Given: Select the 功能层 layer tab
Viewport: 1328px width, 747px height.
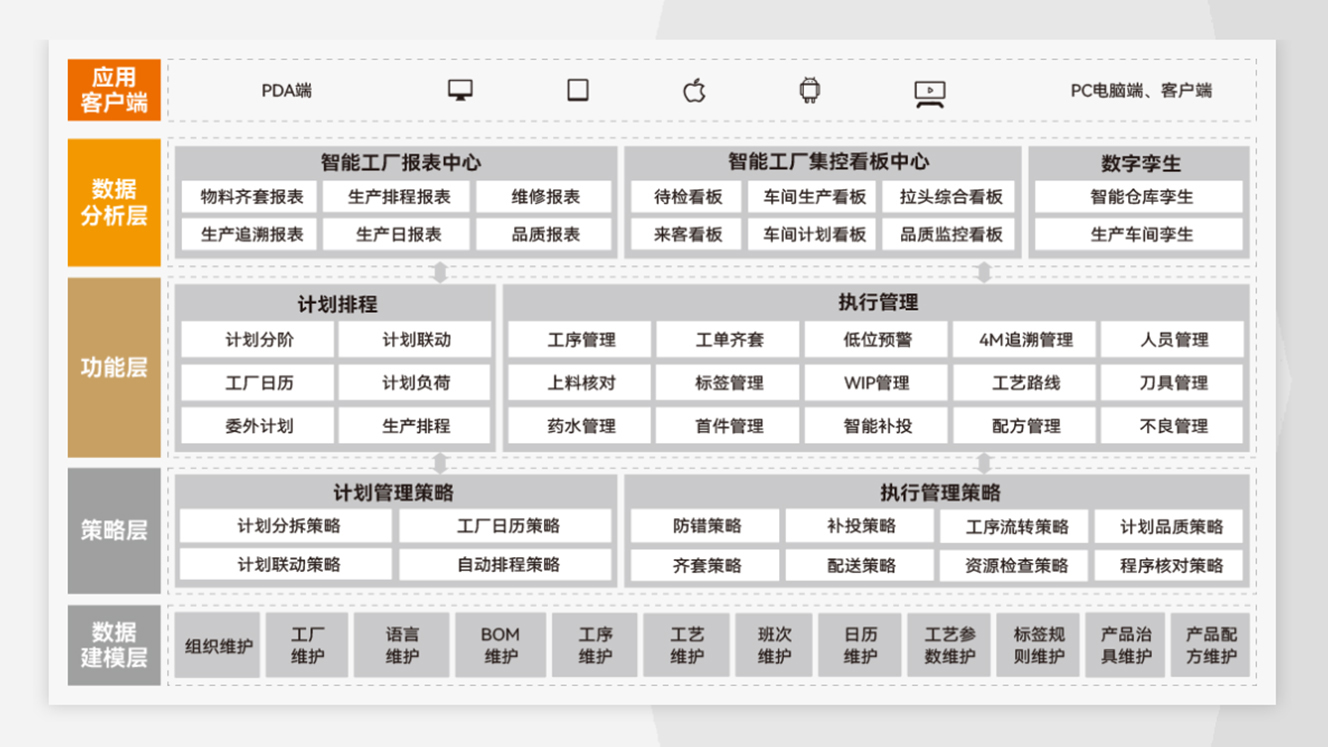Looking at the screenshot, I should [x=113, y=367].
